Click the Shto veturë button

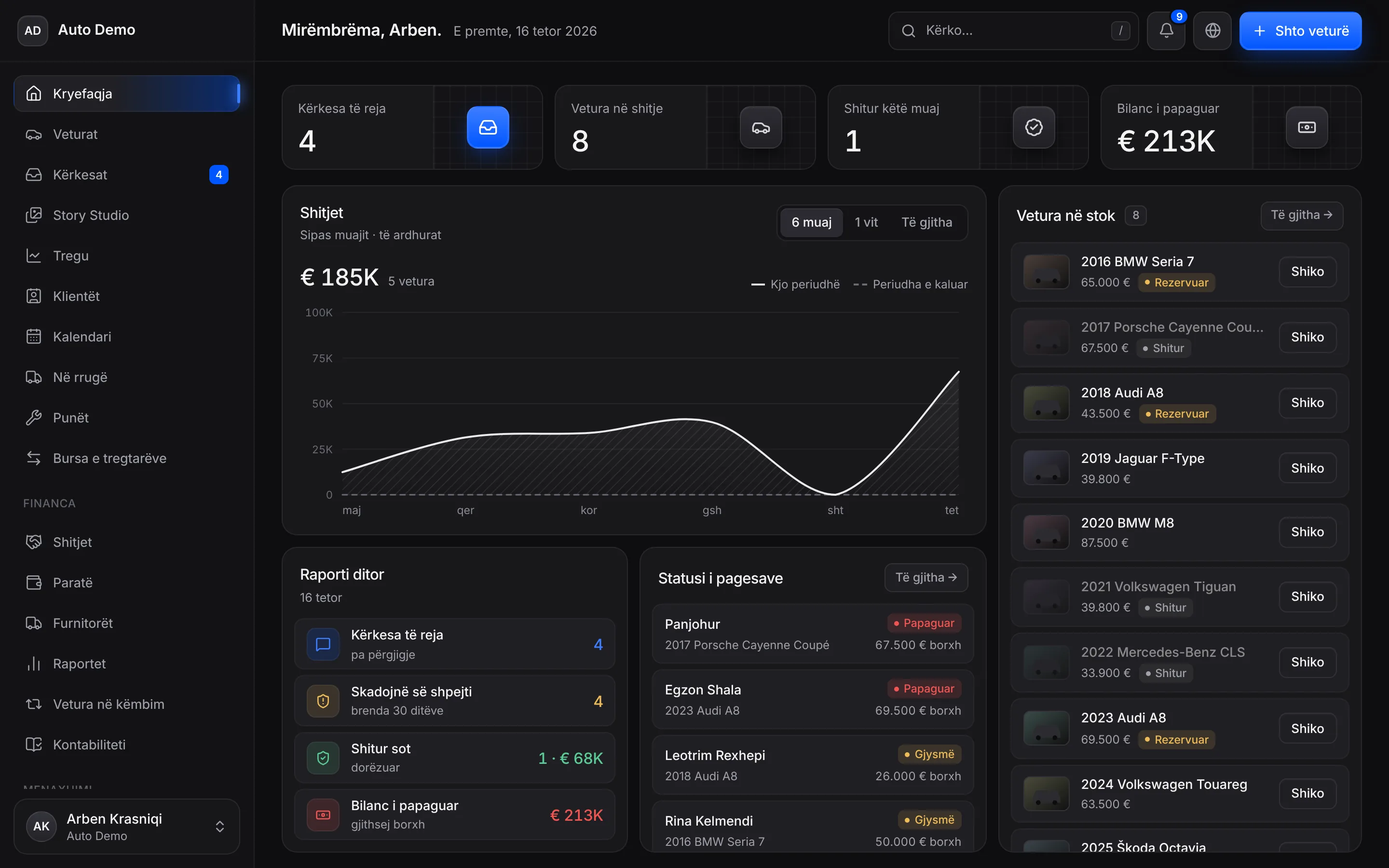point(1301,31)
